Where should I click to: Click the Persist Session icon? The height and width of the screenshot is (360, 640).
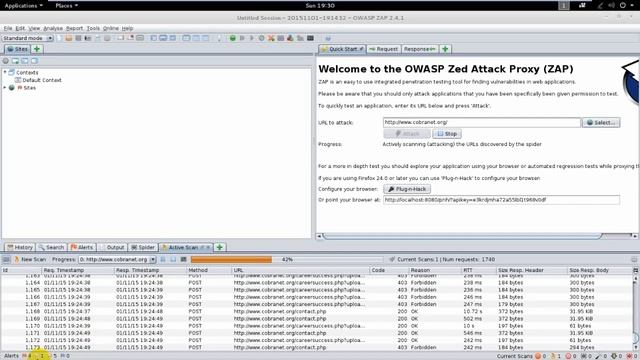click(78, 38)
